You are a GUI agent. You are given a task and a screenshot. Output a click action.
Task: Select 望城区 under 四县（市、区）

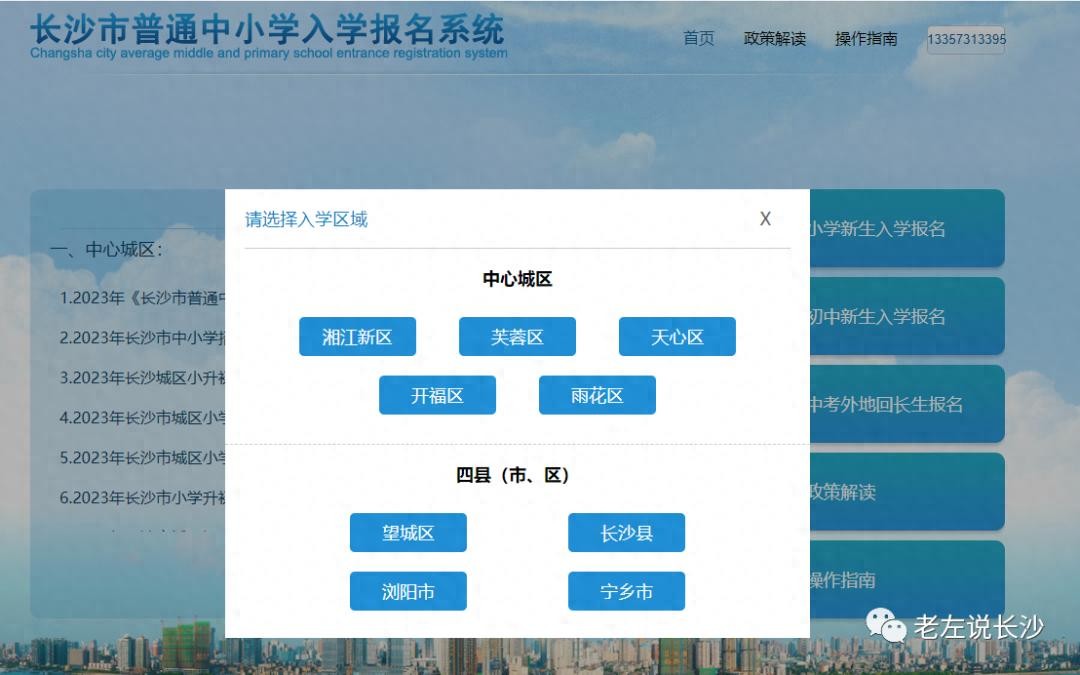tap(408, 533)
